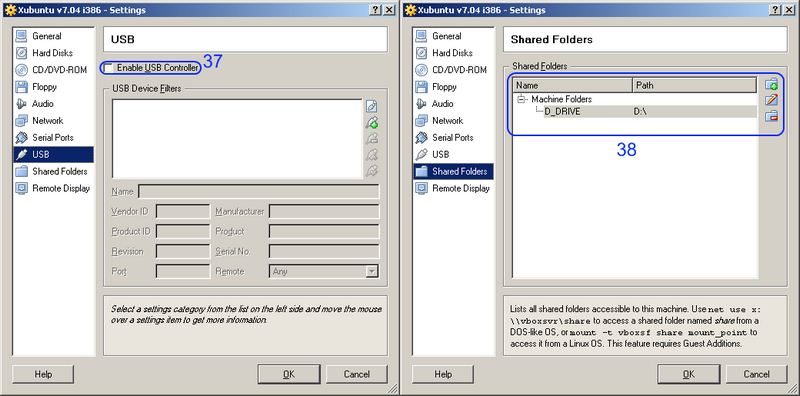Click the Path column header
The width and height of the screenshot is (800, 396).
694,85
